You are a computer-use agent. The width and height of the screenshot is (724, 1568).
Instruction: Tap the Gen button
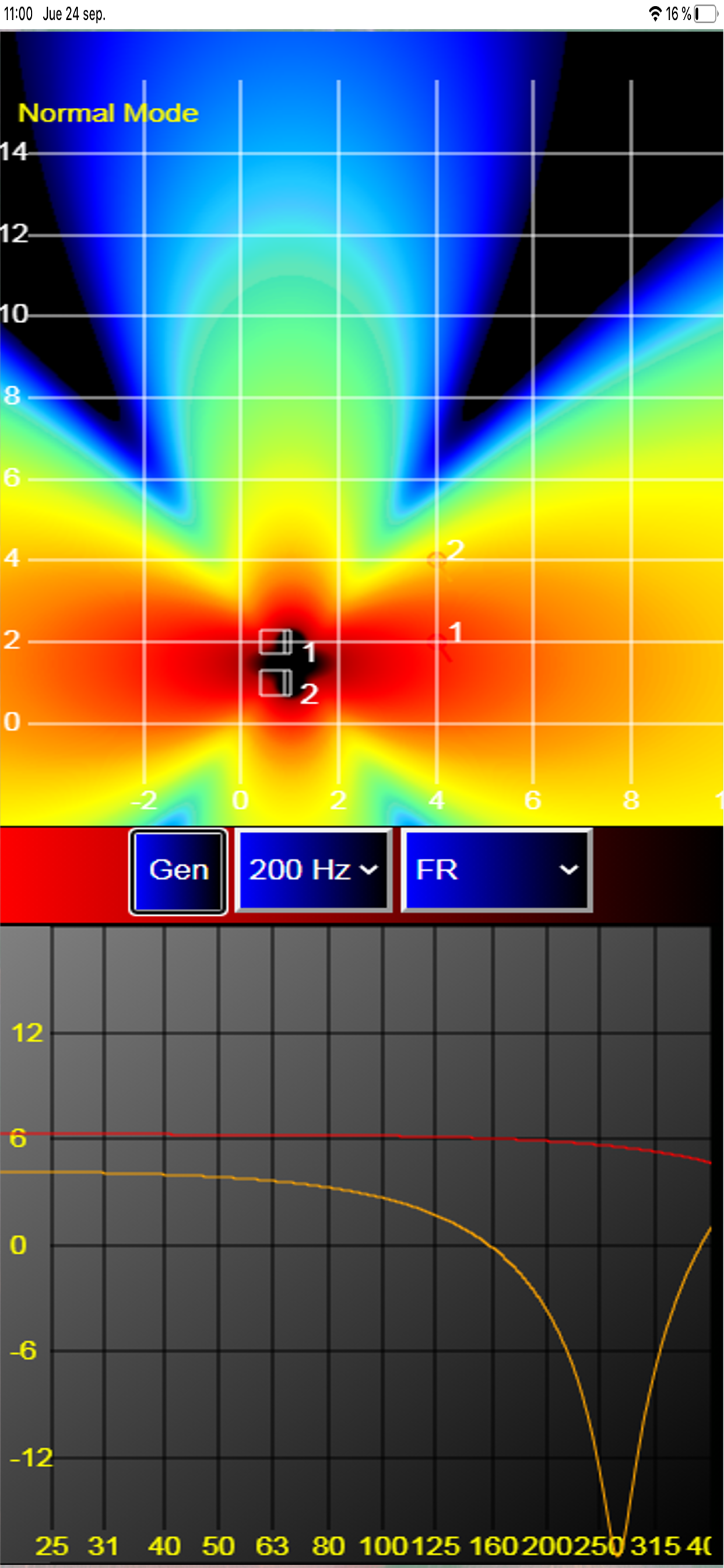178,871
